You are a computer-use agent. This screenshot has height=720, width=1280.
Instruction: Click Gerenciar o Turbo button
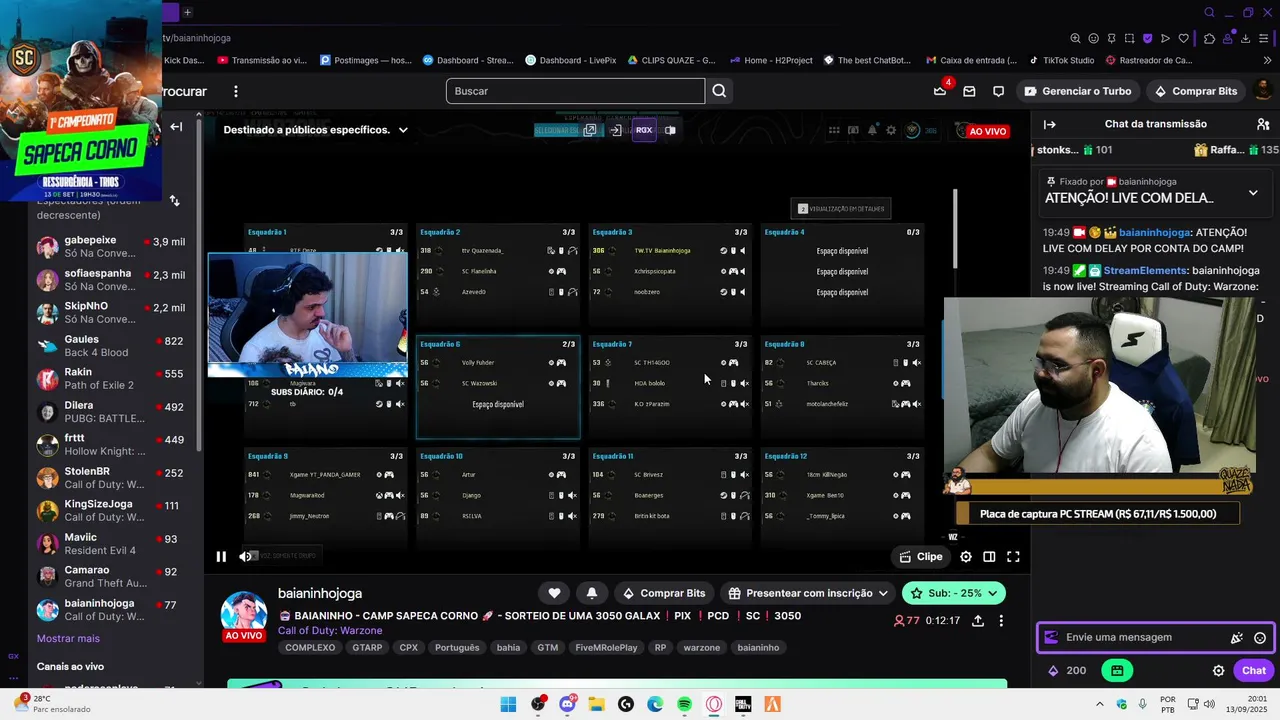1078,91
